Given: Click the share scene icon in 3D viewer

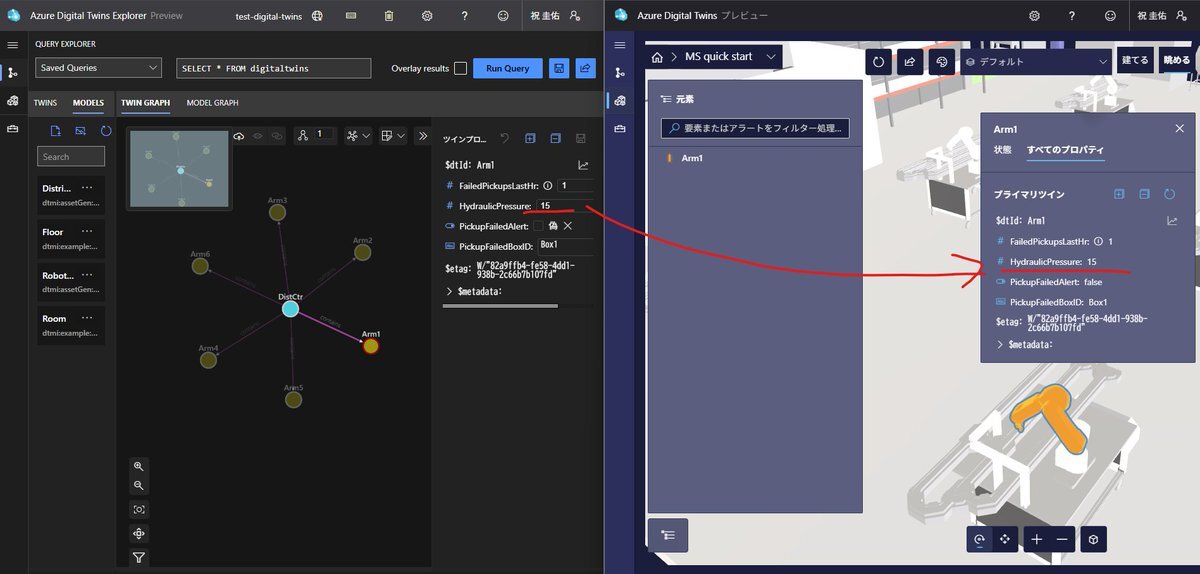Looking at the screenshot, I should (x=909, y=61).
